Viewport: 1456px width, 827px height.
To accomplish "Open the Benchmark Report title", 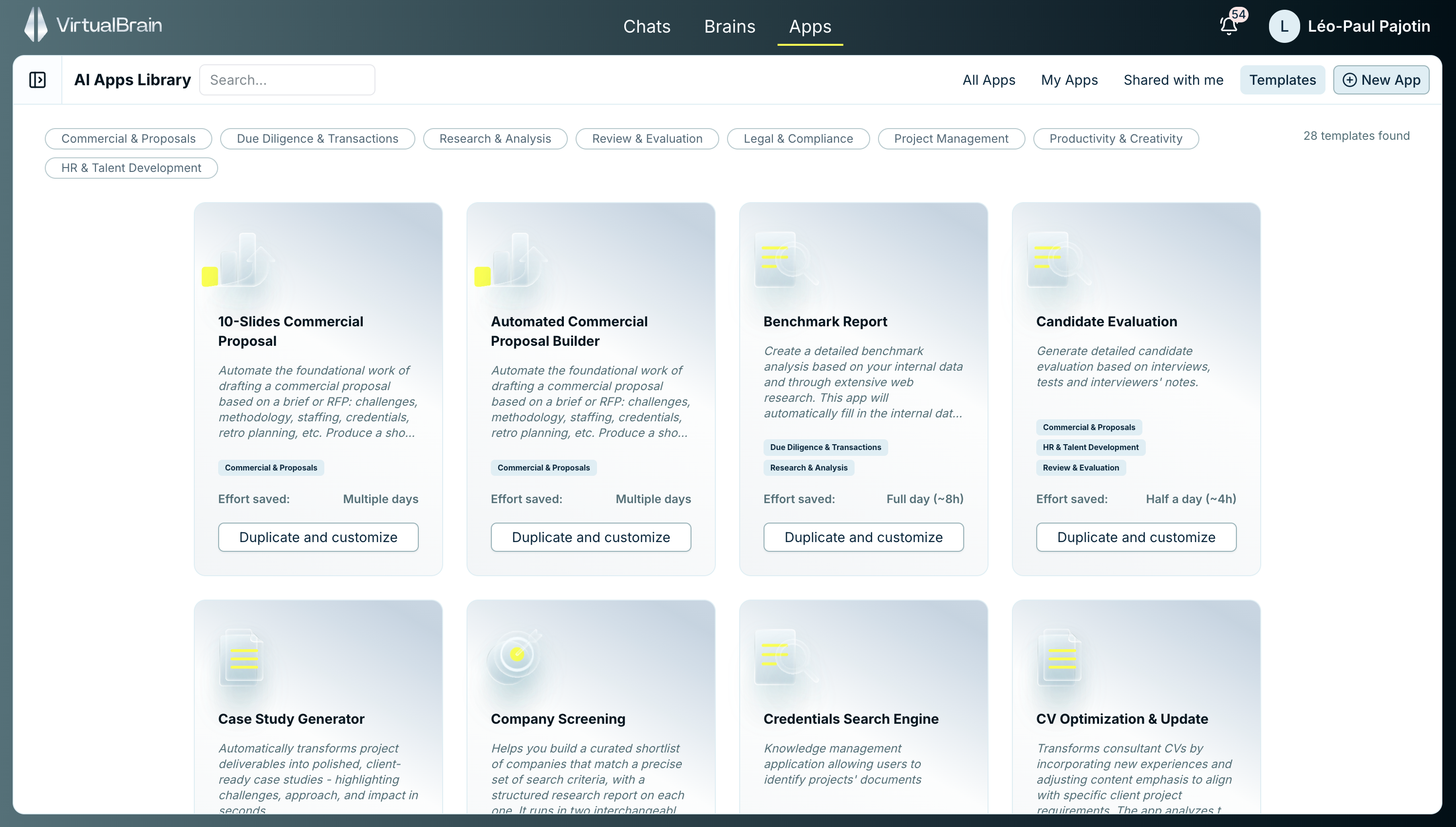I will point(825,321).
